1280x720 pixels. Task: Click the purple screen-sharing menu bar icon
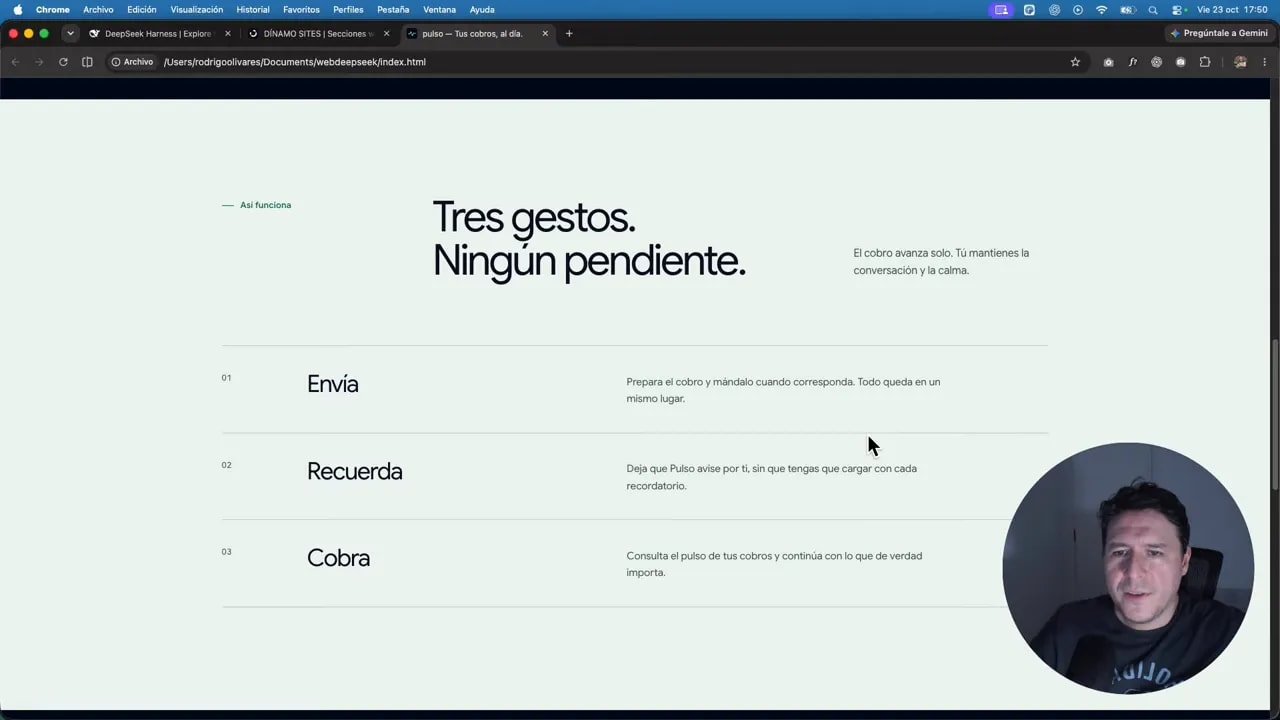coord(1001,10)
